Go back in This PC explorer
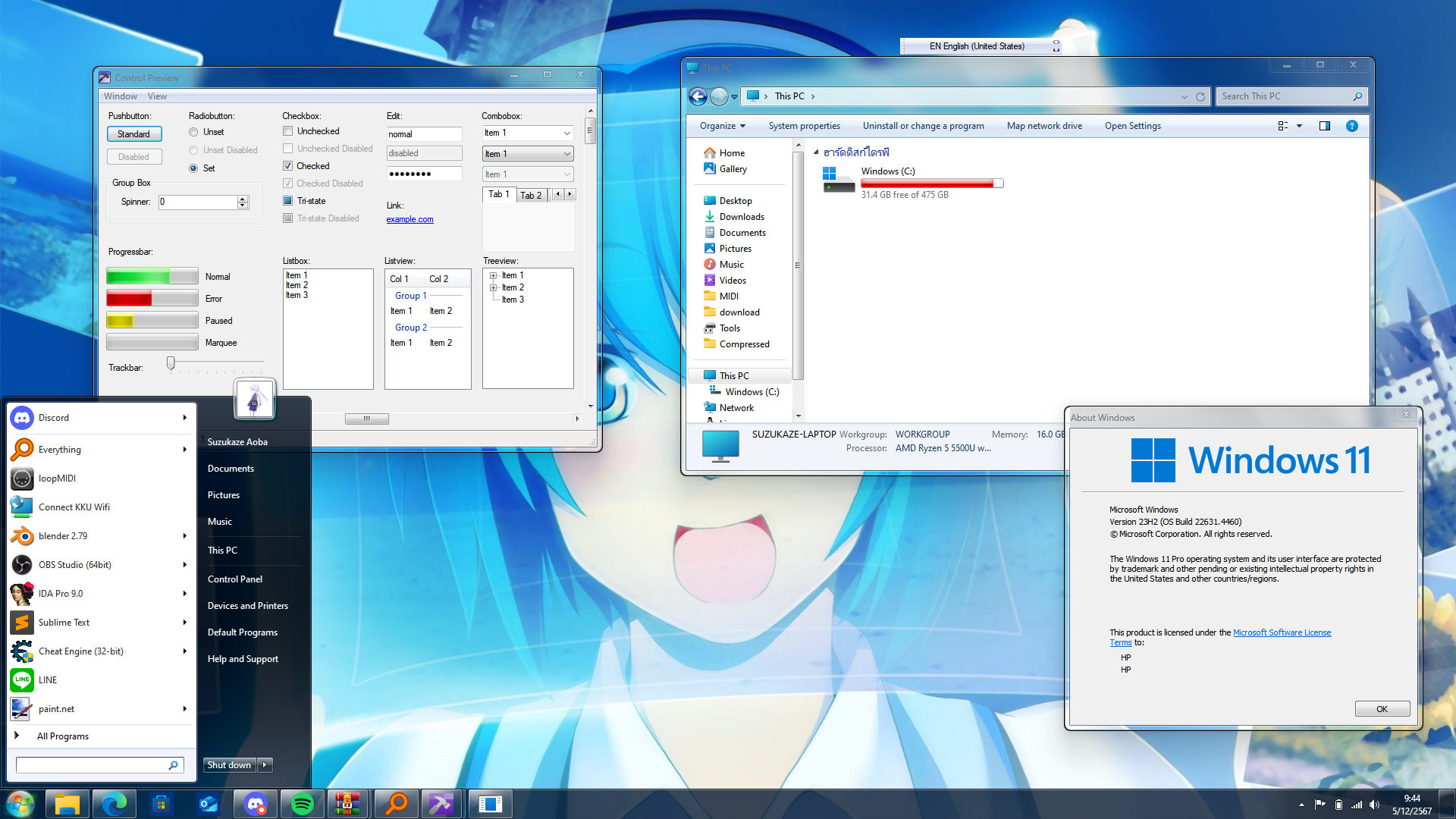This screenshot has height=819, width=1456. 698,96
